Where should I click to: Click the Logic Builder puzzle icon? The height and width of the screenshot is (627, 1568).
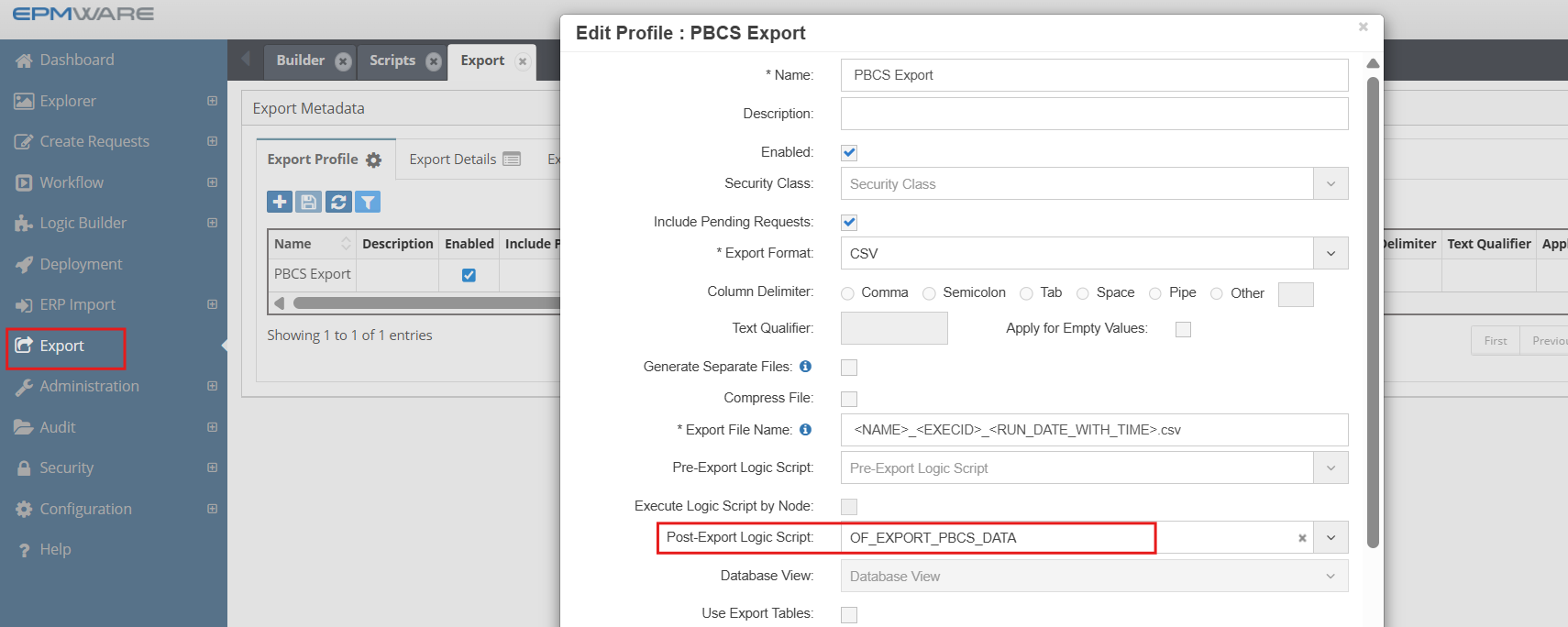(x=24, y=223)
